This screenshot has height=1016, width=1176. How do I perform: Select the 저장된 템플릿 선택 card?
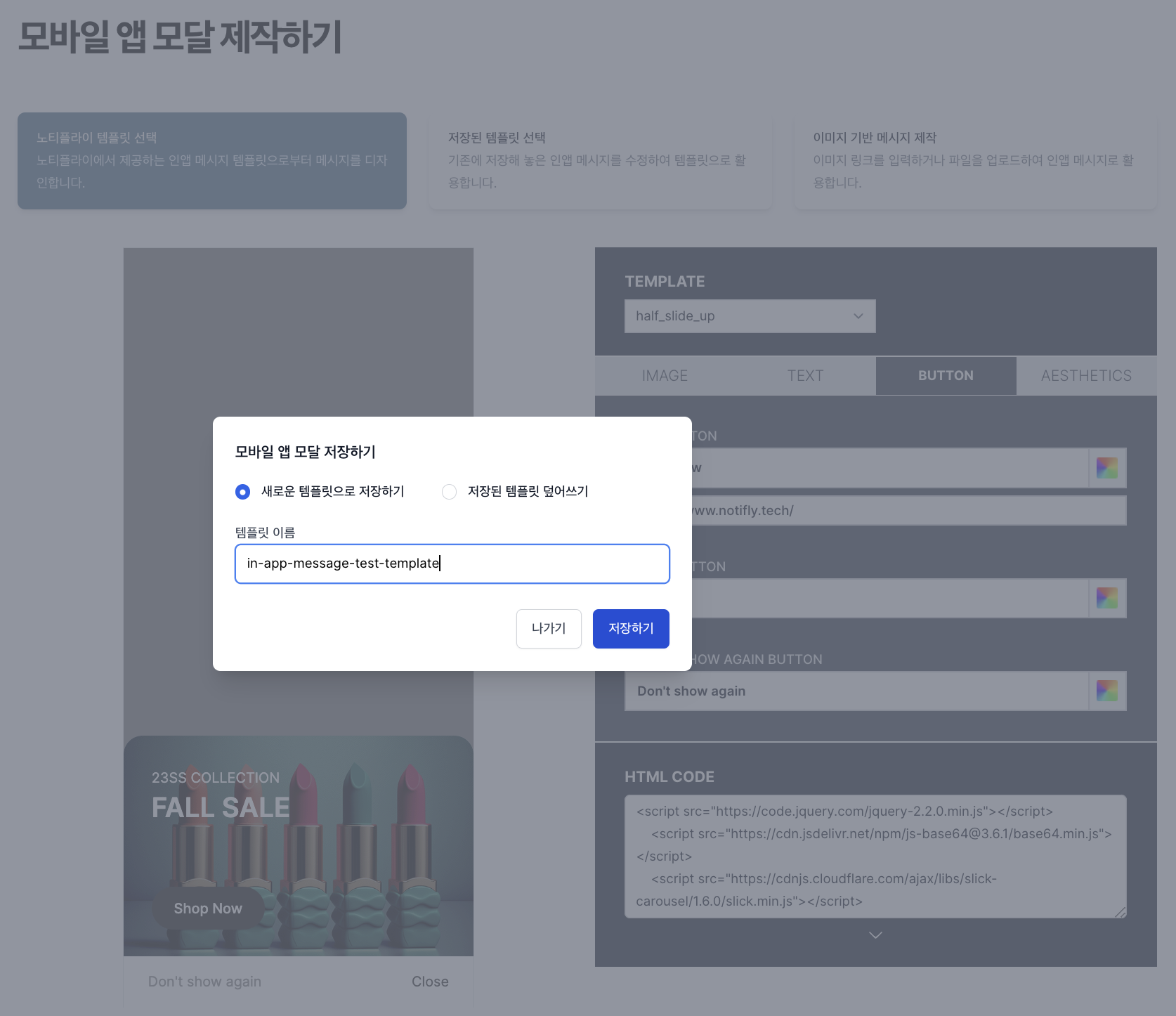click(601, 161)
